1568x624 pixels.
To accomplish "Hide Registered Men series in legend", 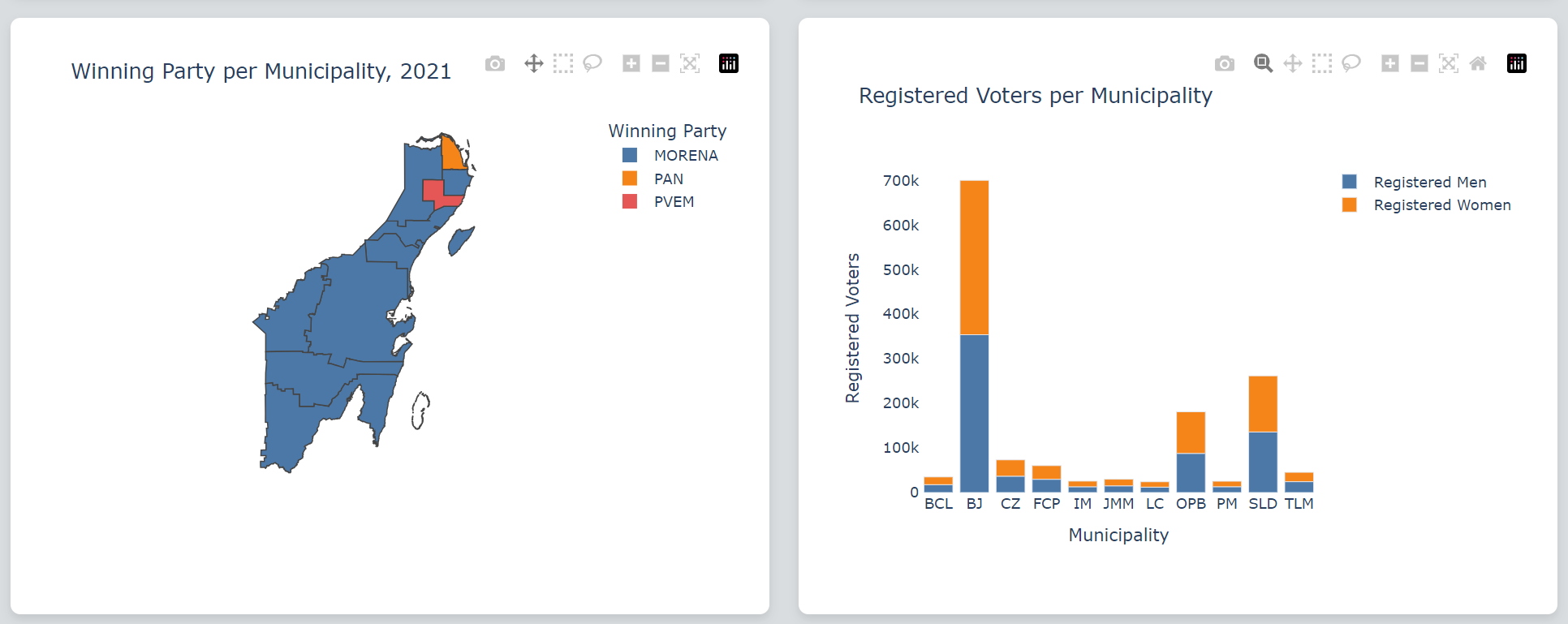I will (x=1415, y=182).
